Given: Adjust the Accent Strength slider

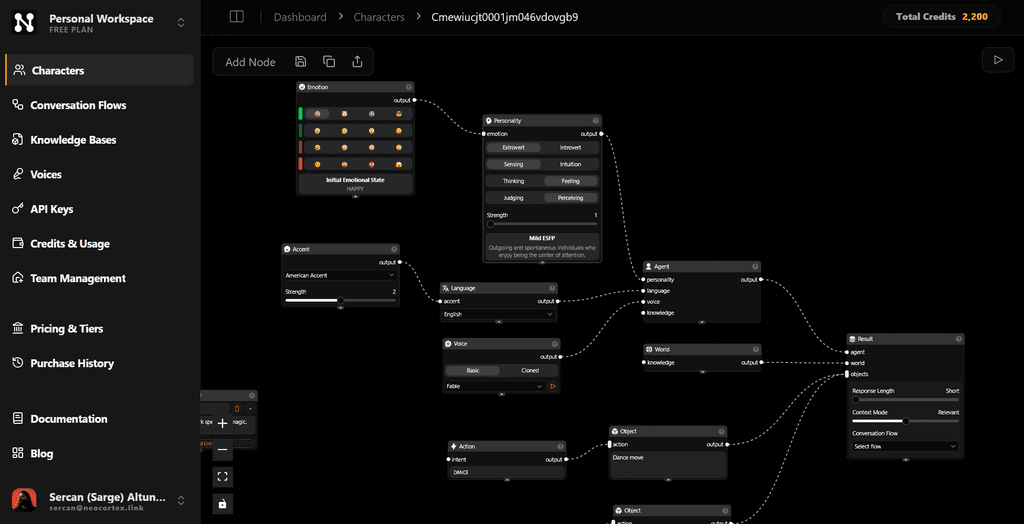Looking at the screenshot, I should click(x=340, y=301).
